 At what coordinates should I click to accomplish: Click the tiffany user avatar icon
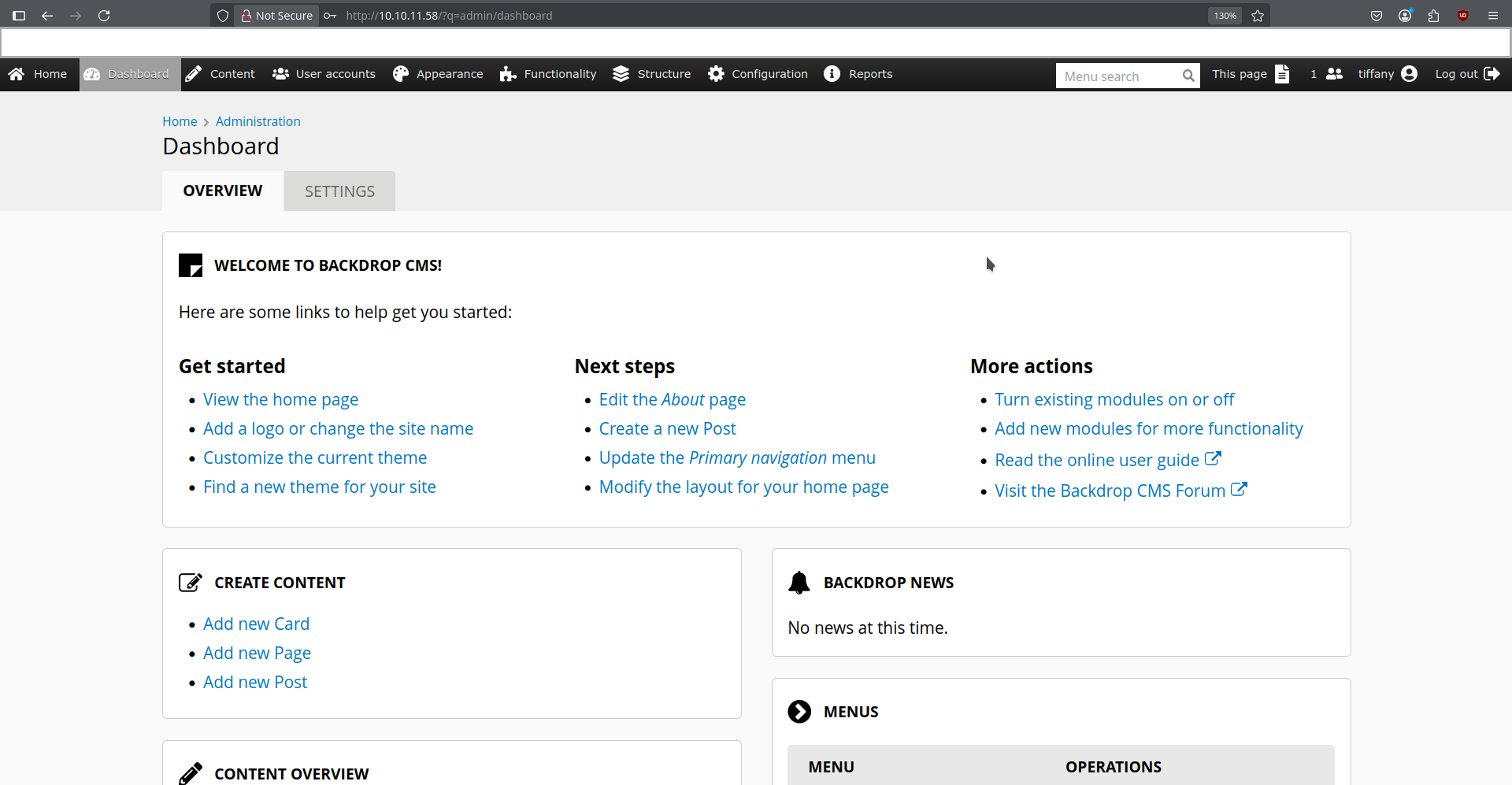1410,74
